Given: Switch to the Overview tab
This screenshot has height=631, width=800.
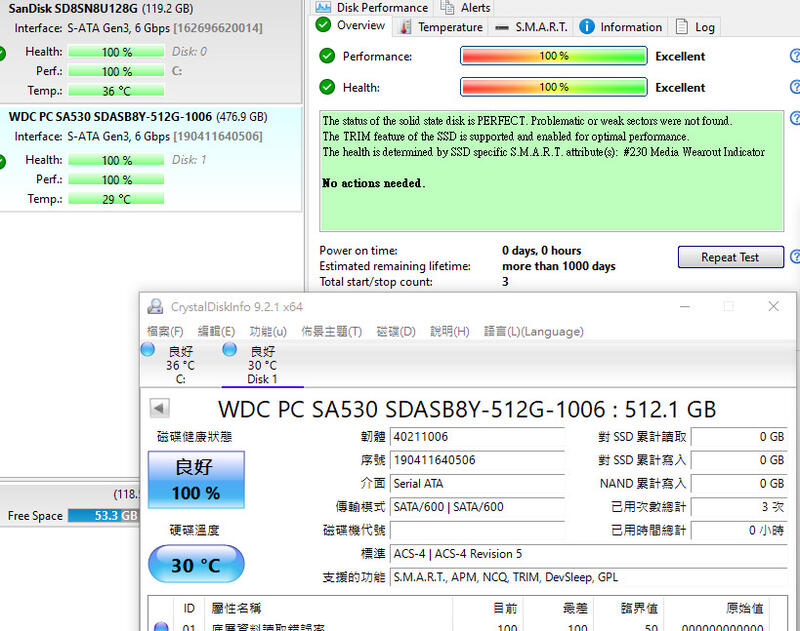Looking at the screenshot, I should (349, 27).
